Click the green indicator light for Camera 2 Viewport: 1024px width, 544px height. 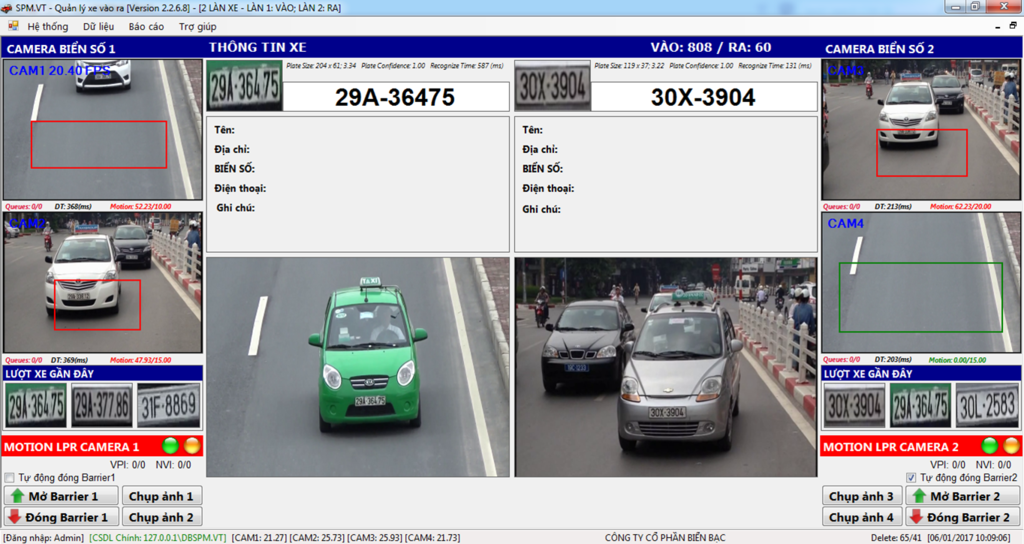pos(990,446)
